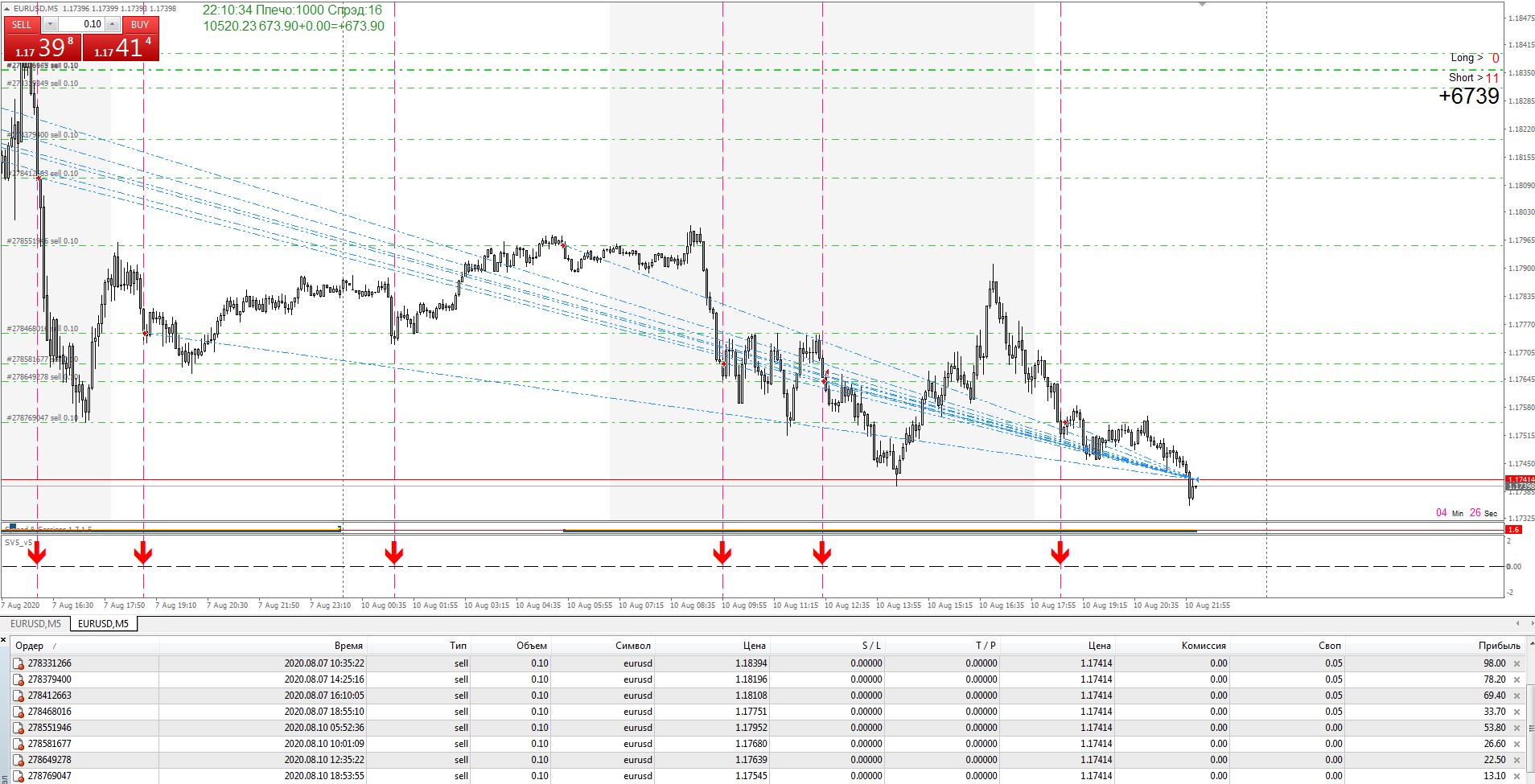Click the #278769047 sell 0.10 chart label
Image resolution: width=1535 pixels, height=784 pixels.
coord(43,418)
